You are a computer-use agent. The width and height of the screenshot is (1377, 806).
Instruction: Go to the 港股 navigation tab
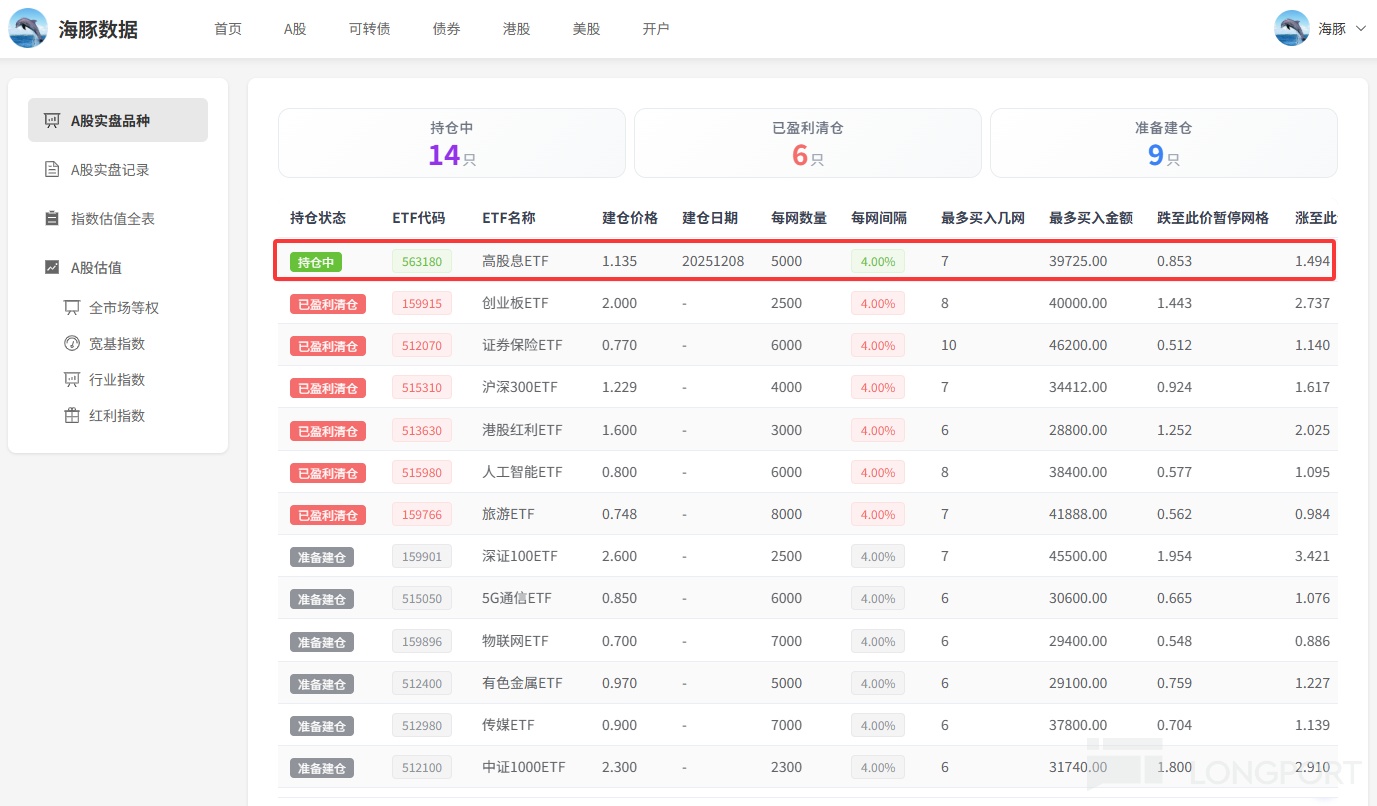[516, 29]
